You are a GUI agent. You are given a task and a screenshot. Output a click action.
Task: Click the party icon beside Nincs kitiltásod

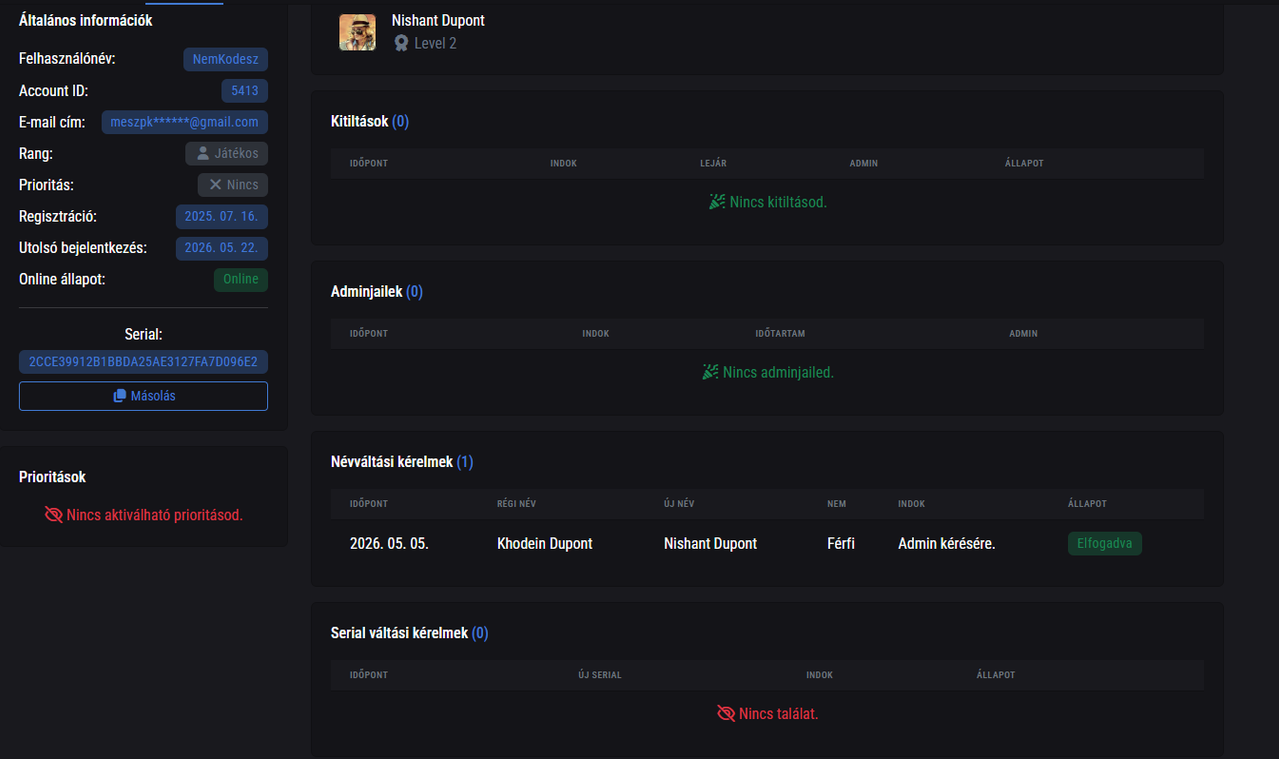click(x=717, y=202)
